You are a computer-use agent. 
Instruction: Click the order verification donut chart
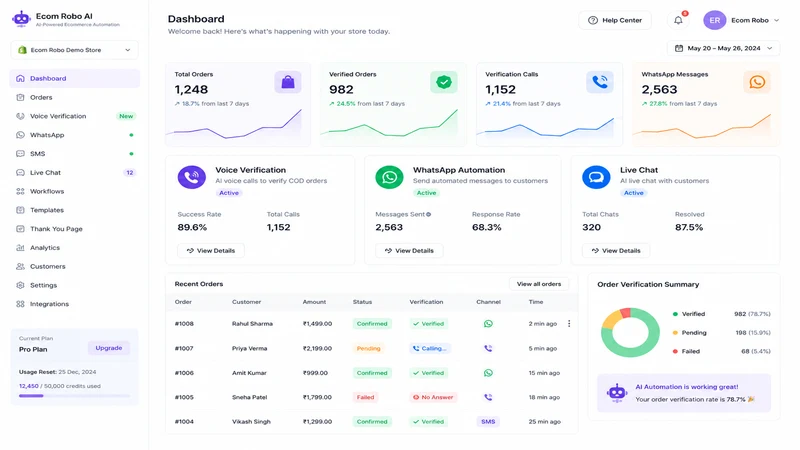(630, 333)
